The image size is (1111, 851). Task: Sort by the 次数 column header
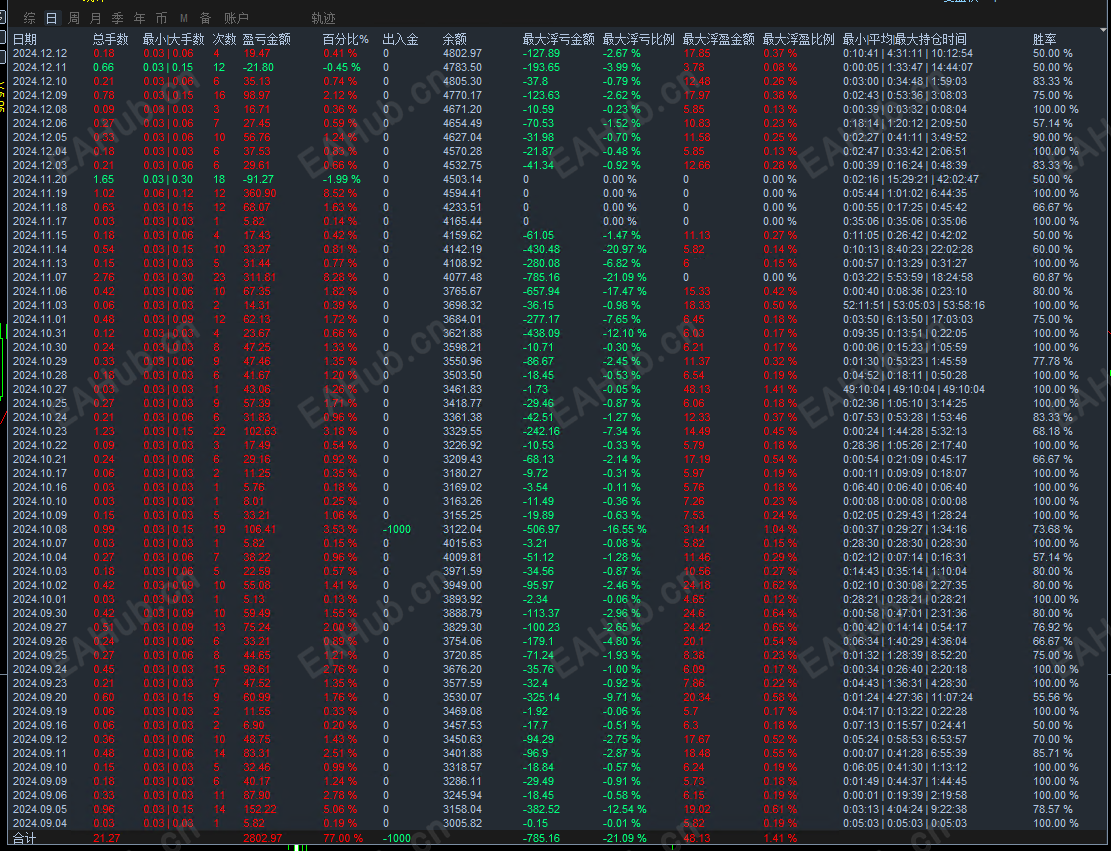tap(225, 39)
